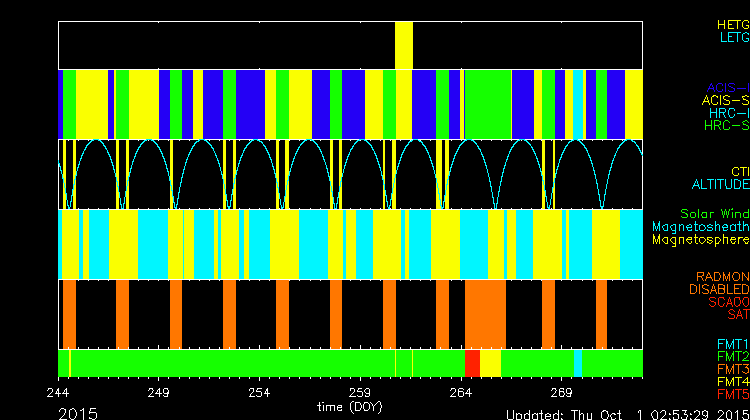Click the 254 tick on time axis
The height and width of the screenshot is (420, 750).
click(260, 393)
